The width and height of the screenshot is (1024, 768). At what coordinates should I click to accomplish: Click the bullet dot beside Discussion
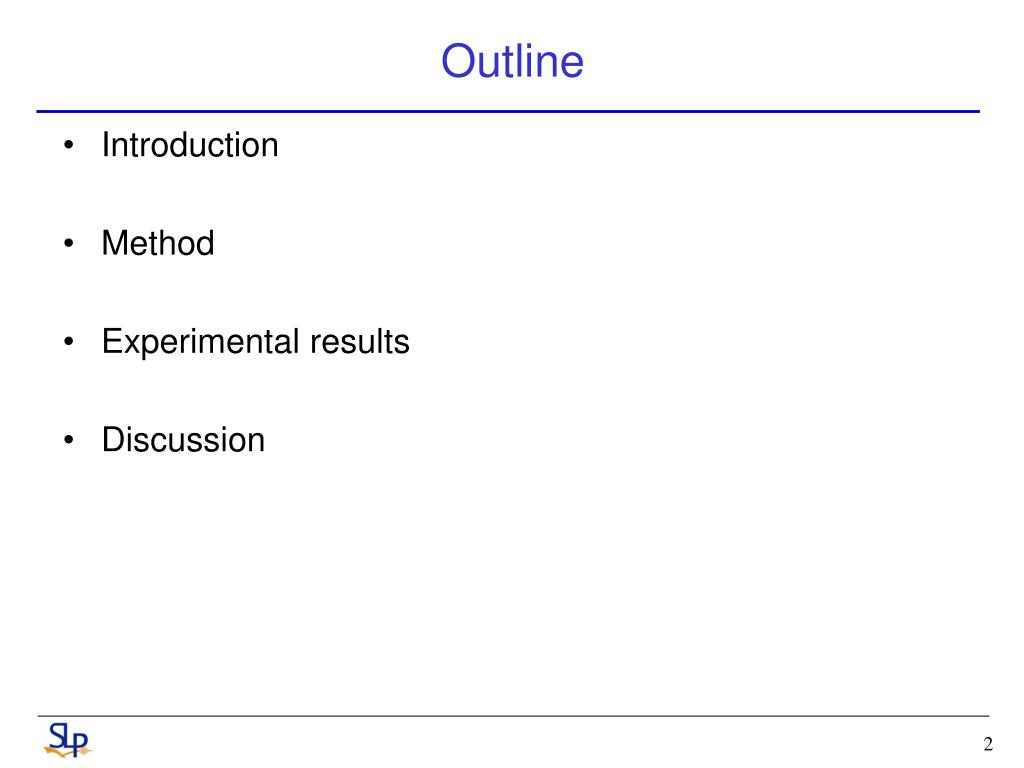click(x=69, y=440)
